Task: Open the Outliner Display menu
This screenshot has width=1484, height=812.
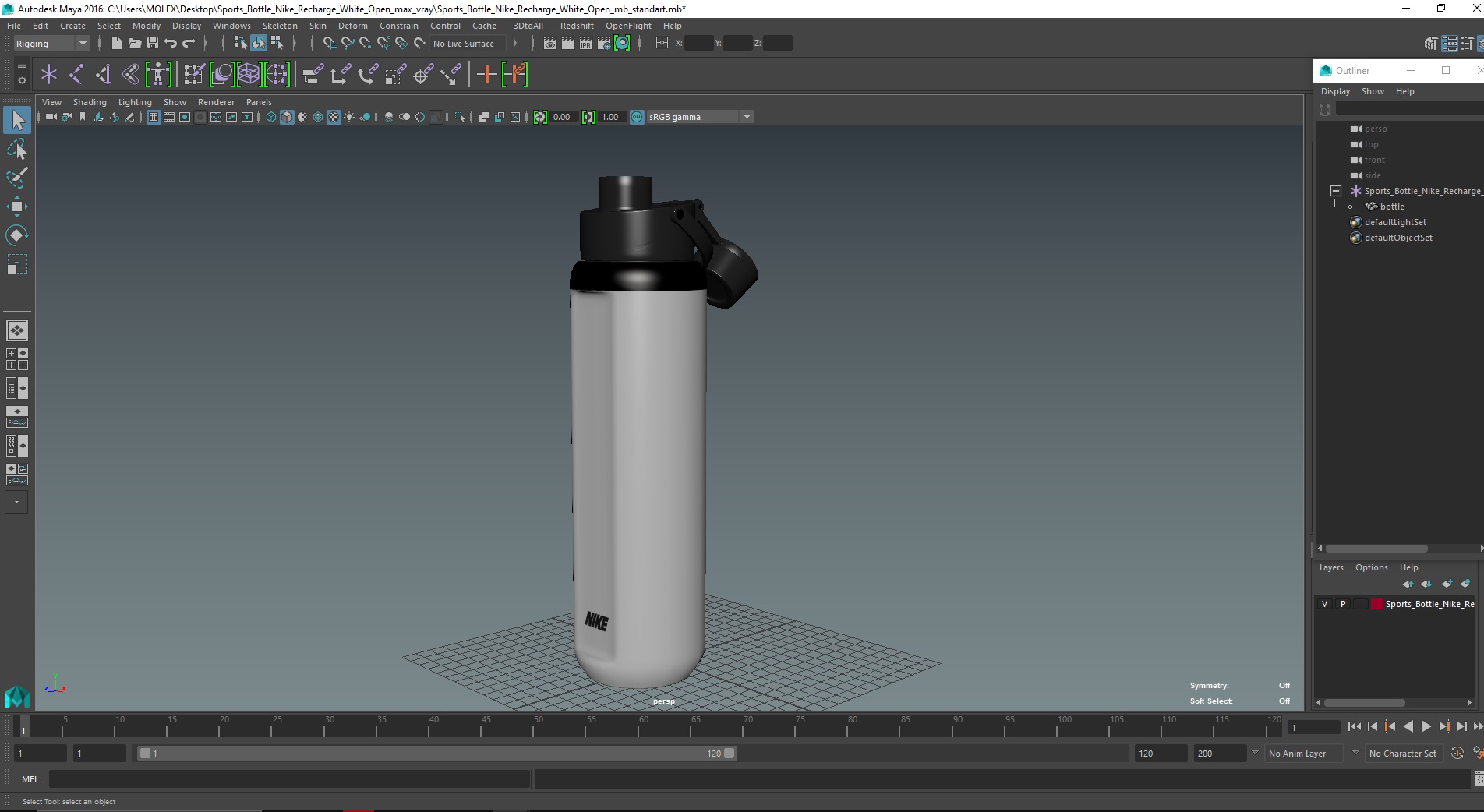Action: point(1335,91)
